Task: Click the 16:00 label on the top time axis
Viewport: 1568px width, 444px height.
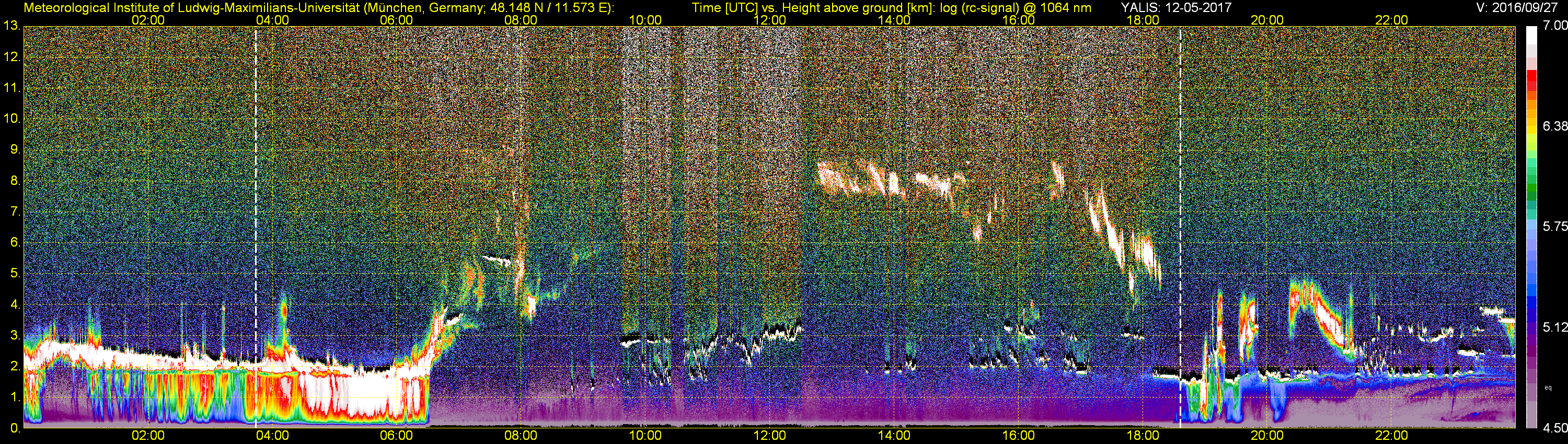Action: [x=1018, y=20]
